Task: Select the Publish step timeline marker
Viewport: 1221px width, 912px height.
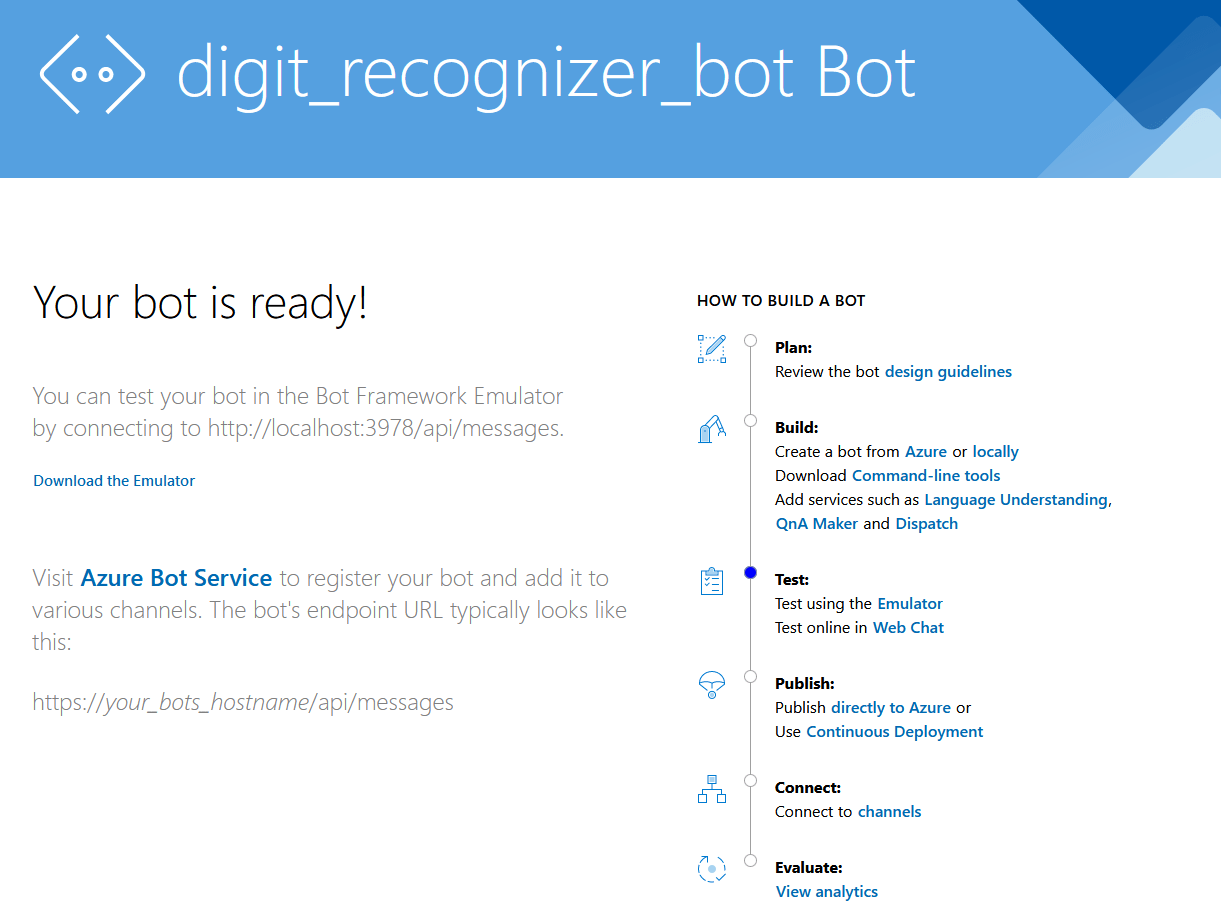Action: pyautogui.click(x=750, y=677)
